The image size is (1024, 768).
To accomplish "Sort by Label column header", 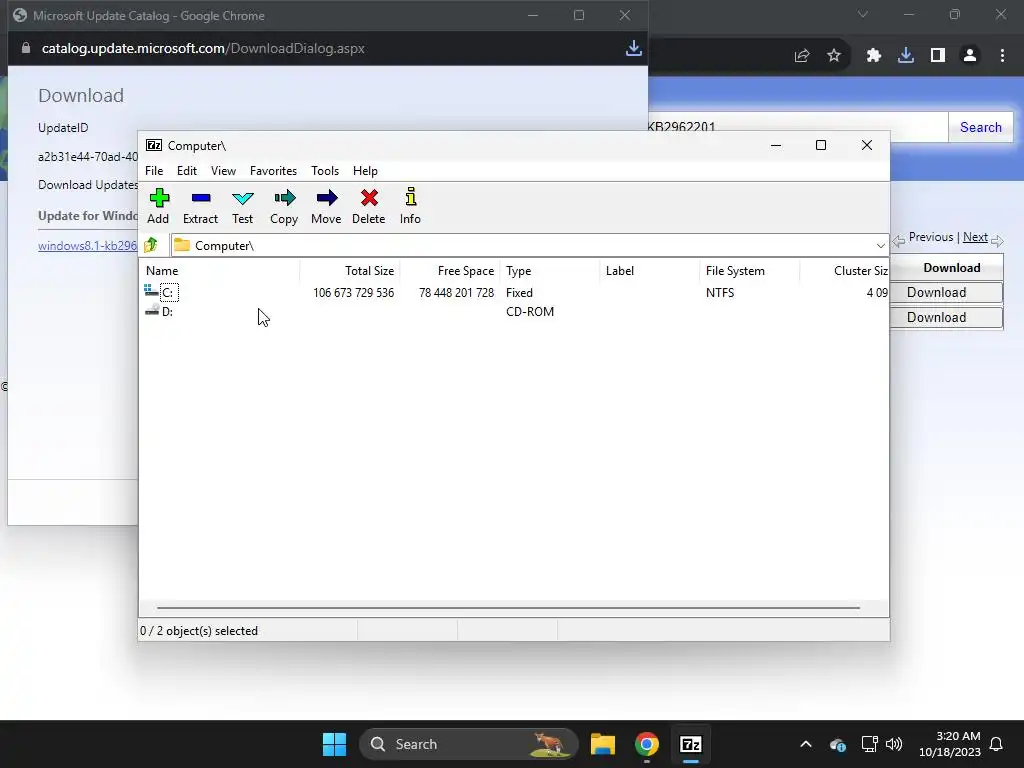I will 650,270.
